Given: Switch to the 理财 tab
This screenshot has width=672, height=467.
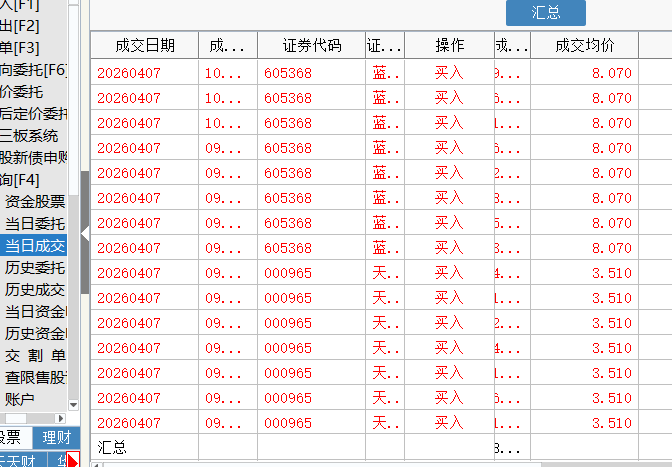Looking at the screenshot, I should tap(56, 437).
